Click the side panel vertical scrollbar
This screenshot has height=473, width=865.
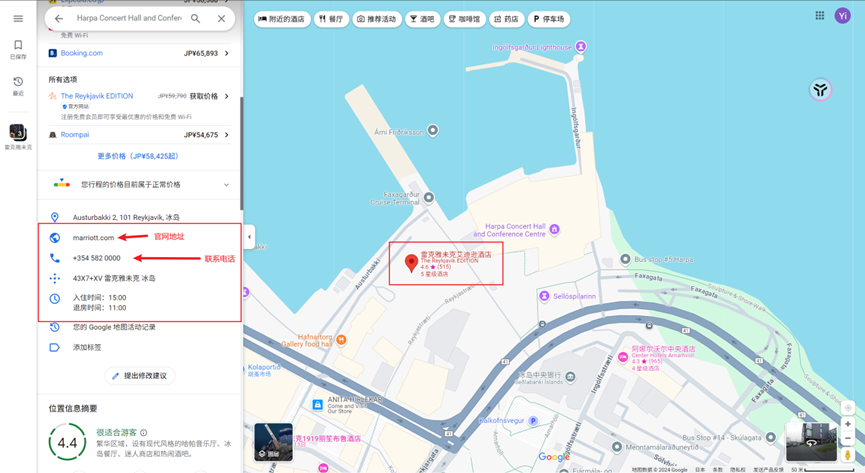[x=241, y=153]
